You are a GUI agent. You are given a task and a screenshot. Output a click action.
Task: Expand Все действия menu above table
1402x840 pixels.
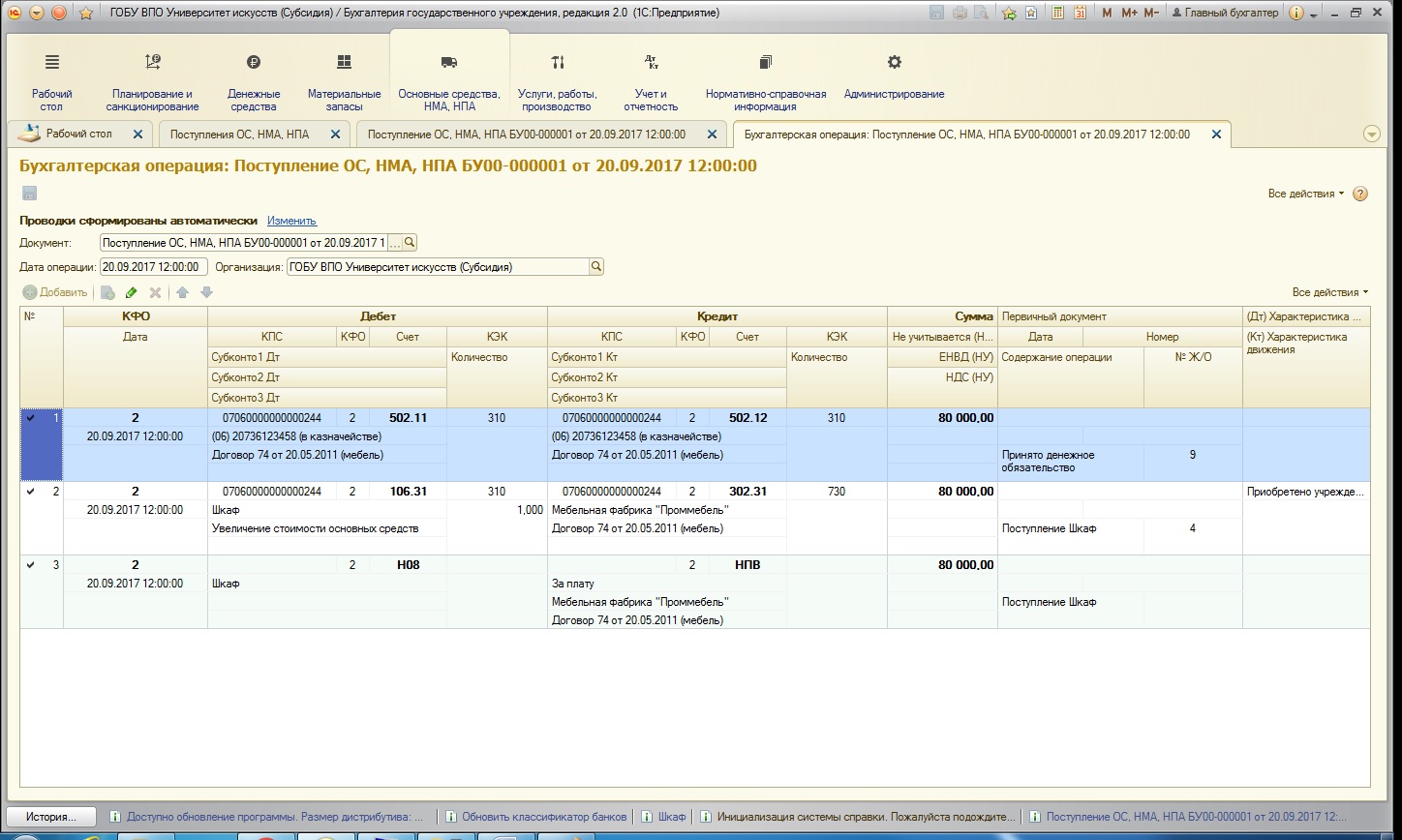click(x=1330, y=292)
